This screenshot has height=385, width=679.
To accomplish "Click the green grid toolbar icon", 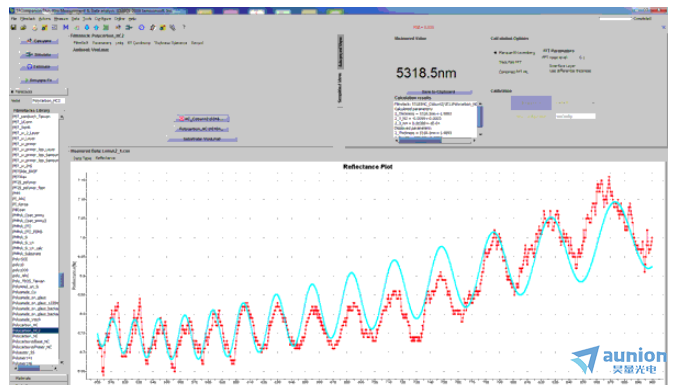I will click(106, 27).
